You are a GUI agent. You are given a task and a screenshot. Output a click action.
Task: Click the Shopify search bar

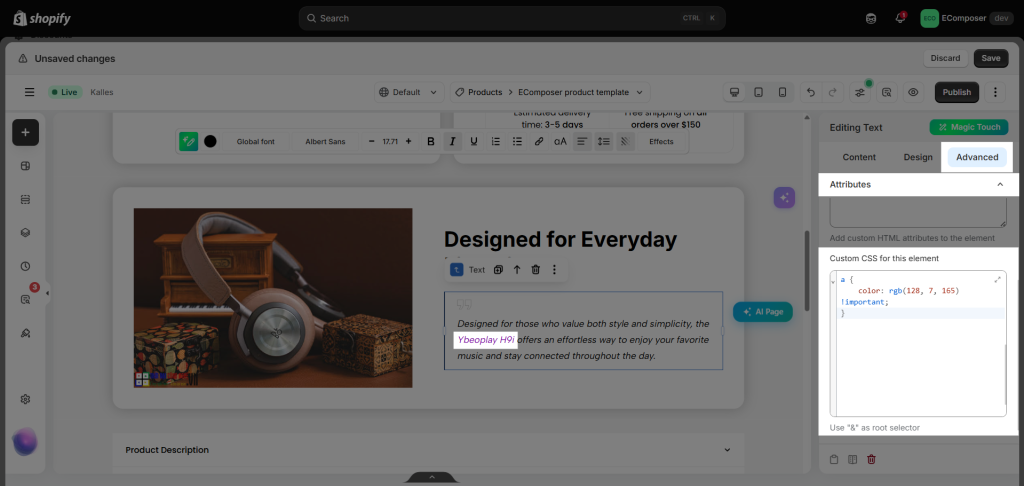click(512, 18)
